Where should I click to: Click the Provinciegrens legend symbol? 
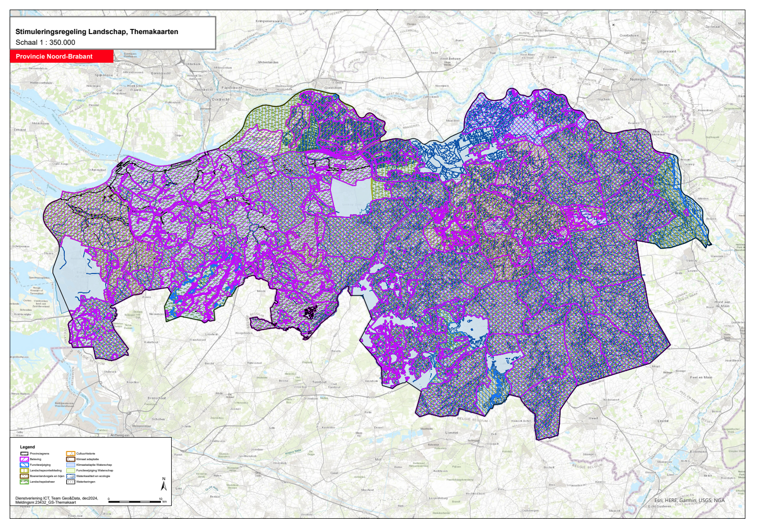pyautogui.click(x=24, y=453)
